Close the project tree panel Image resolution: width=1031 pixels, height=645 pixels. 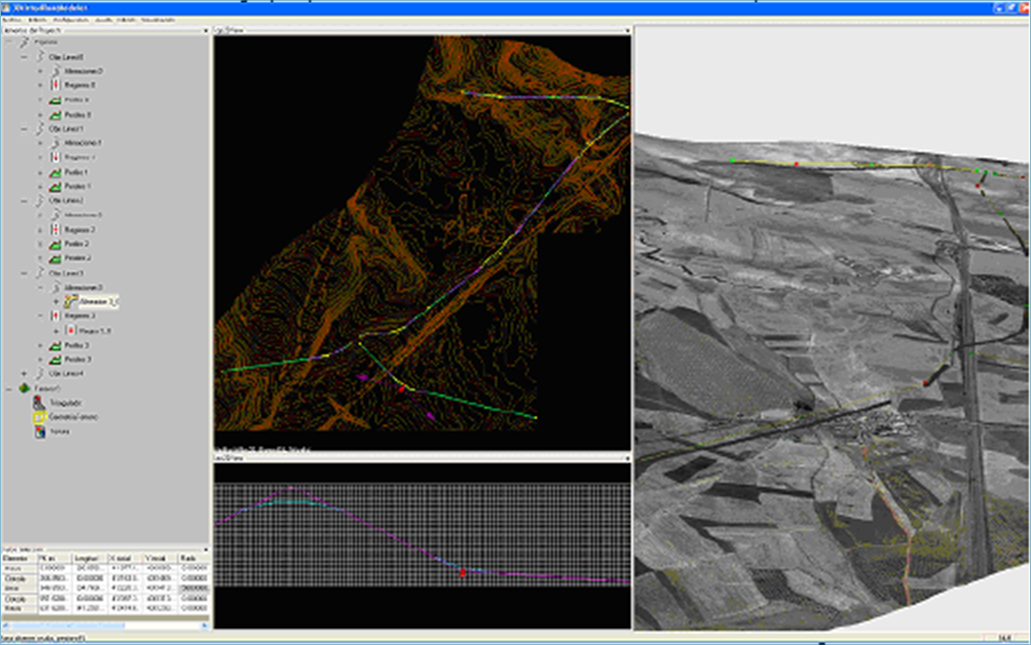coord(206,31)
